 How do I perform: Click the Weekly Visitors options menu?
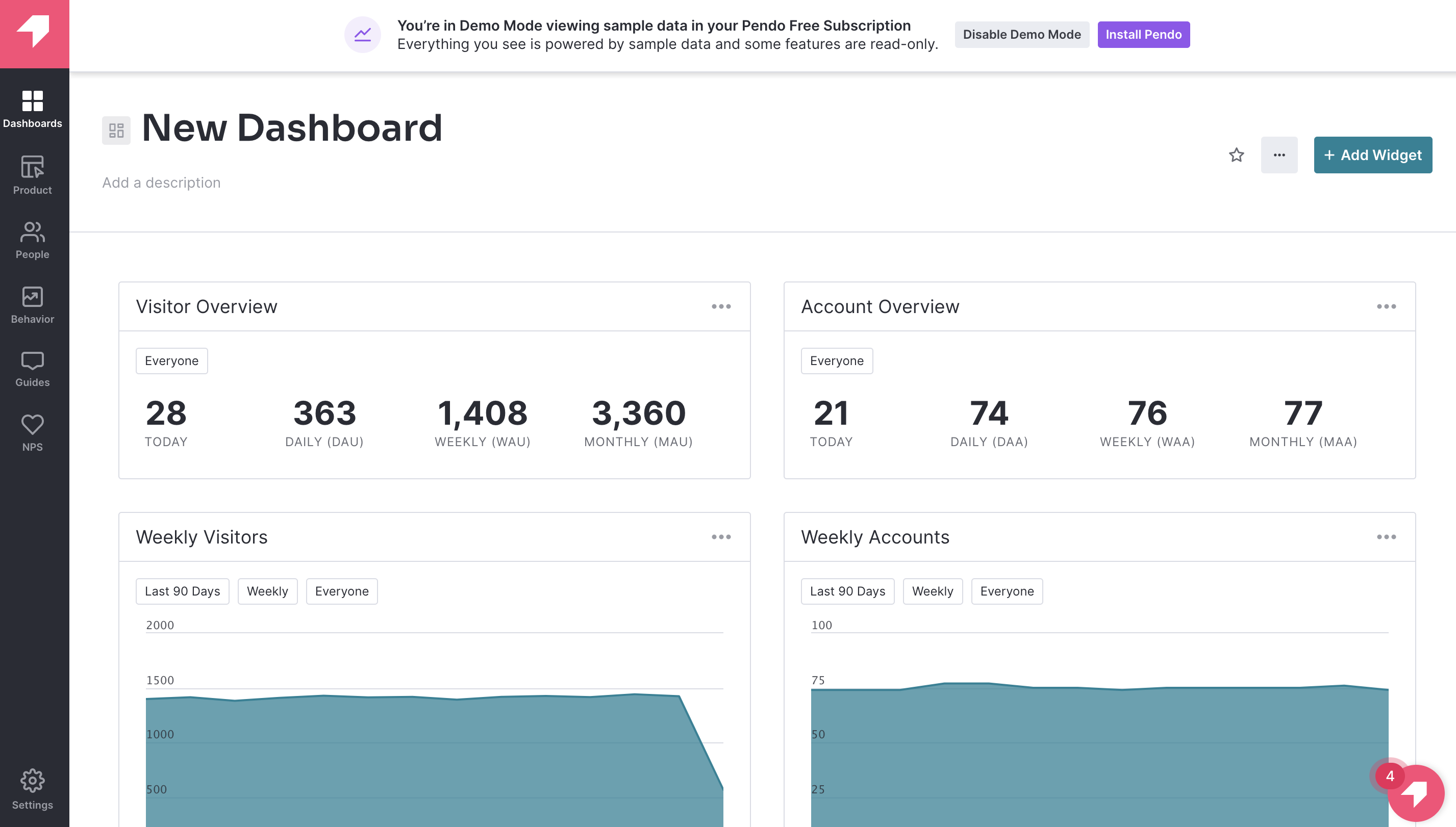pos(722,537)
